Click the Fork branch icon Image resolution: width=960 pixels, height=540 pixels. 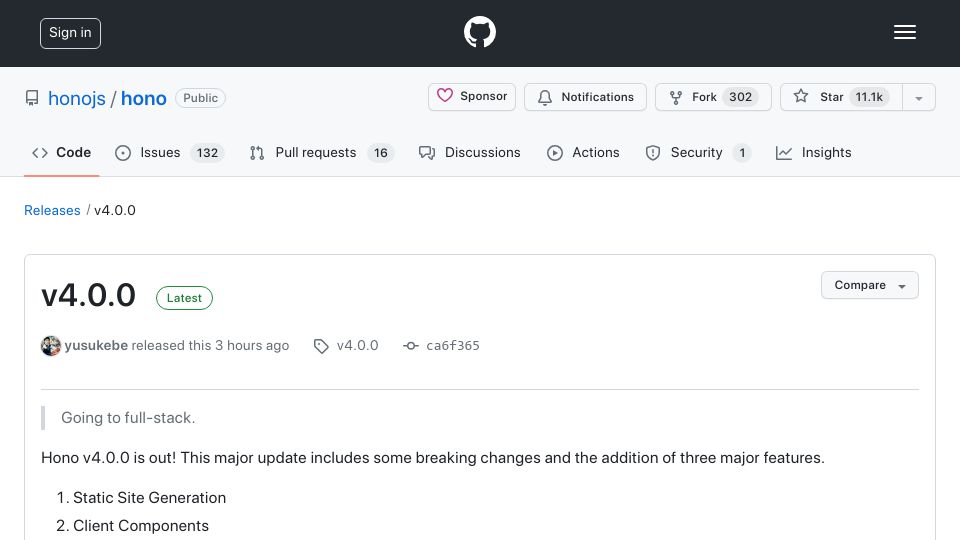pos(676,97)
